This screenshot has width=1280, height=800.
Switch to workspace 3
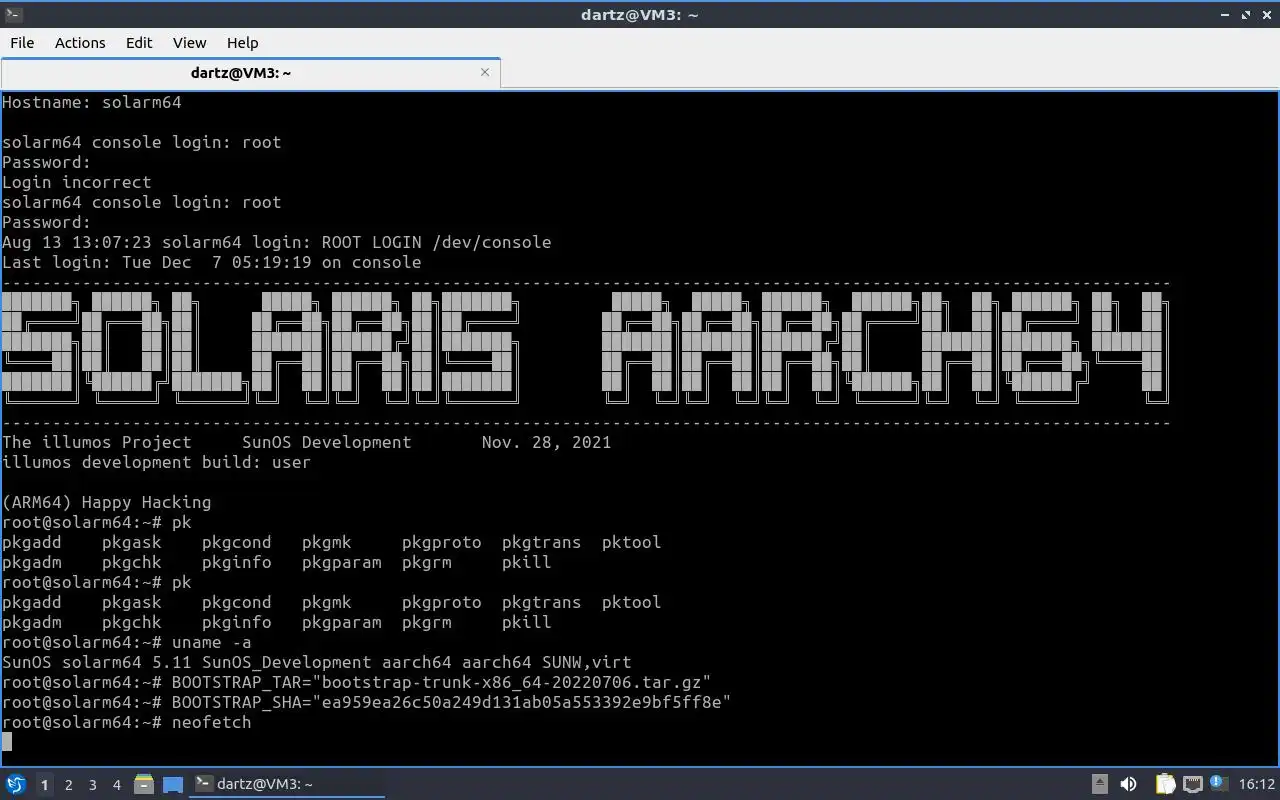(92, 785)
